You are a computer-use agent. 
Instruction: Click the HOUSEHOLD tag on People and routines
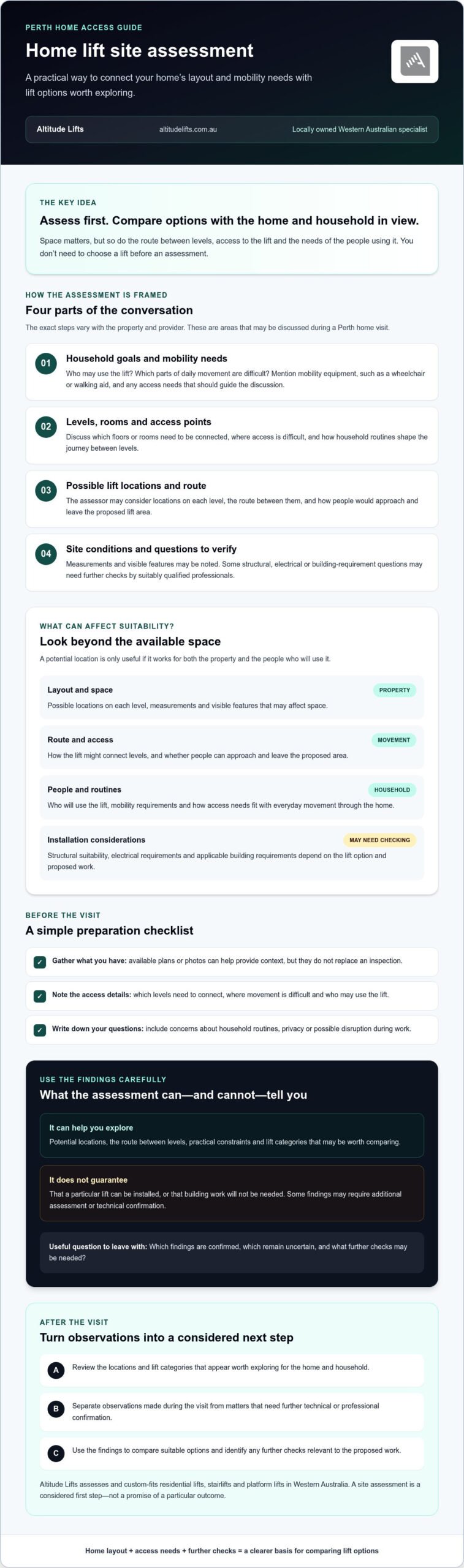tap(392, 790)
